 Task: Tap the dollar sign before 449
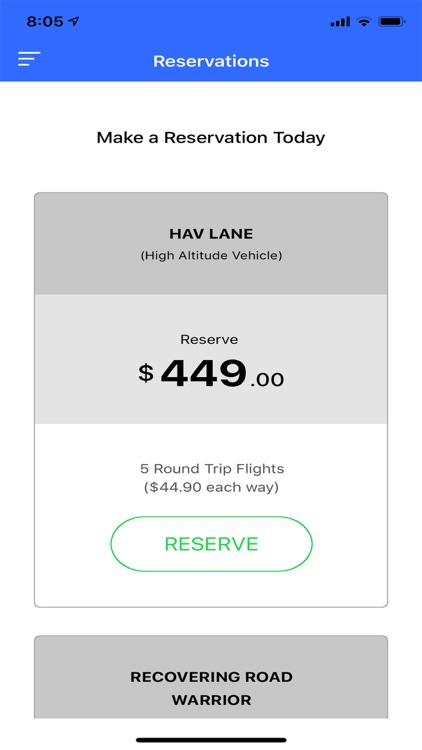pyautogui.click(x=146, y=373)
